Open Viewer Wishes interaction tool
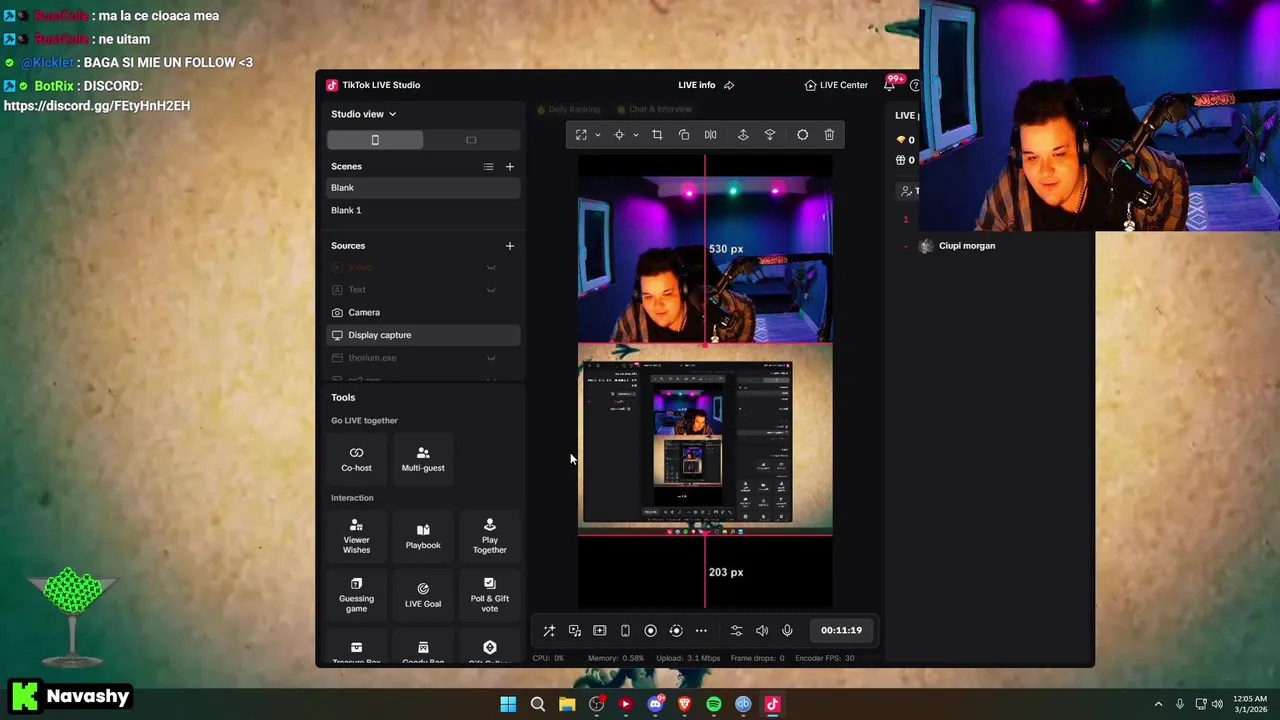The image size is (1280, 720). tap(356, 536)
